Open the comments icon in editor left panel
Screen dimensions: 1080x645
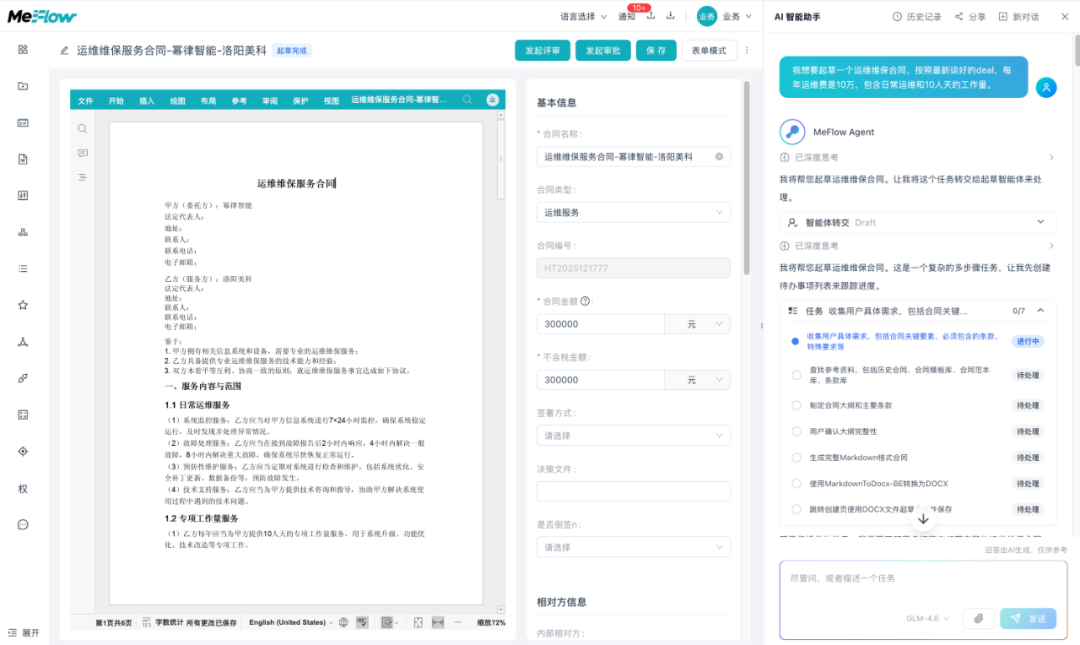[x=83, y=153]
